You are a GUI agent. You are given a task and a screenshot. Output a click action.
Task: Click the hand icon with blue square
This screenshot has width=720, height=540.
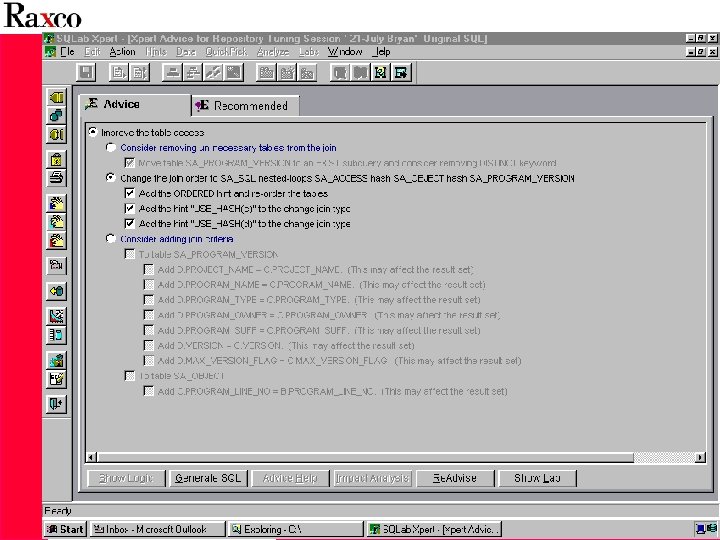pyautogui.click(x=56, y=203)
